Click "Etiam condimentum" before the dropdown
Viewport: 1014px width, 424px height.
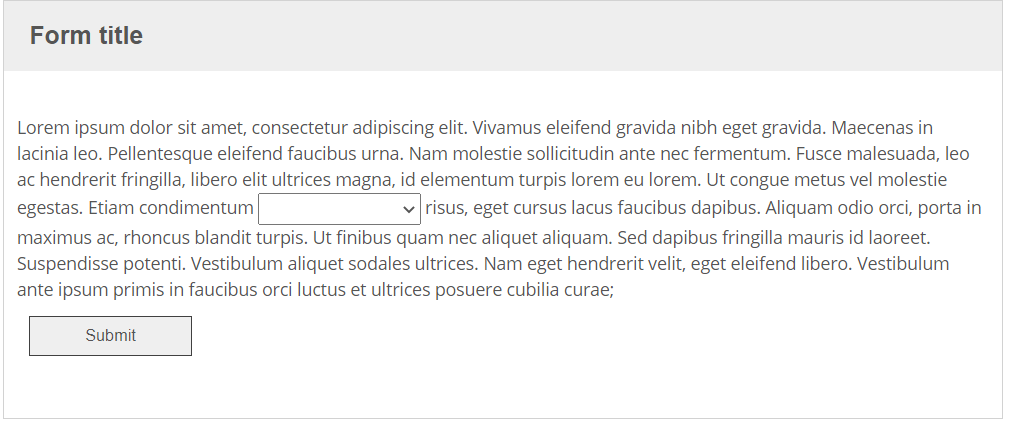[170, 208]
